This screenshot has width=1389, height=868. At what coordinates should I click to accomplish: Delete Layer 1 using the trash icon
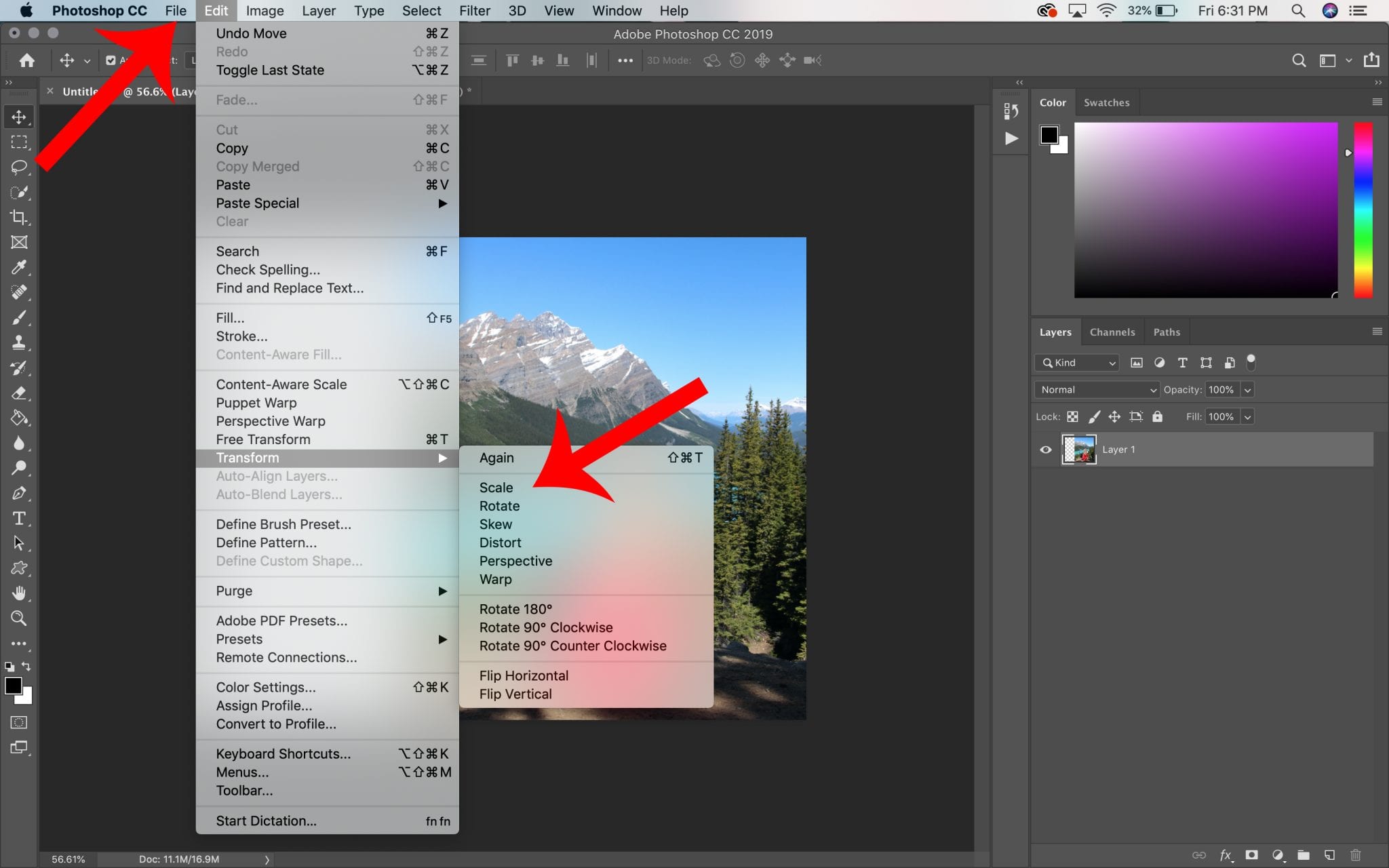tap(1354, 855)
